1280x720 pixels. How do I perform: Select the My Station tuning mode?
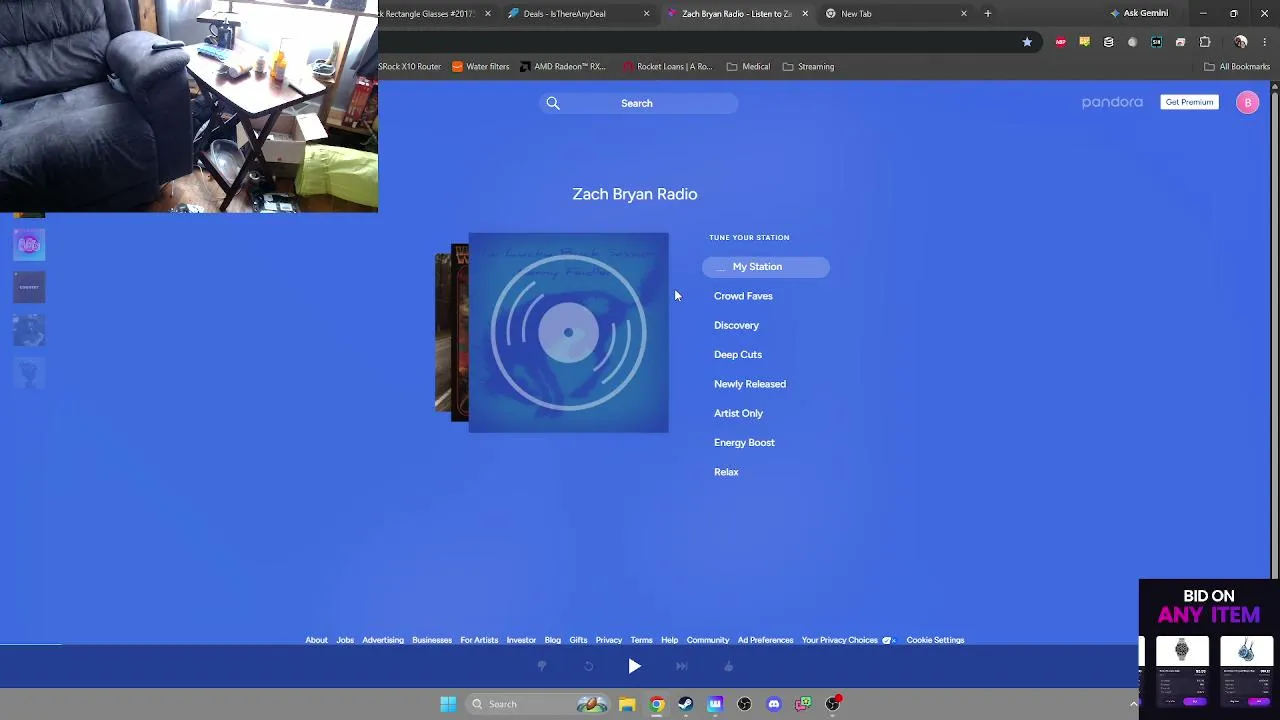coord(766,267)
